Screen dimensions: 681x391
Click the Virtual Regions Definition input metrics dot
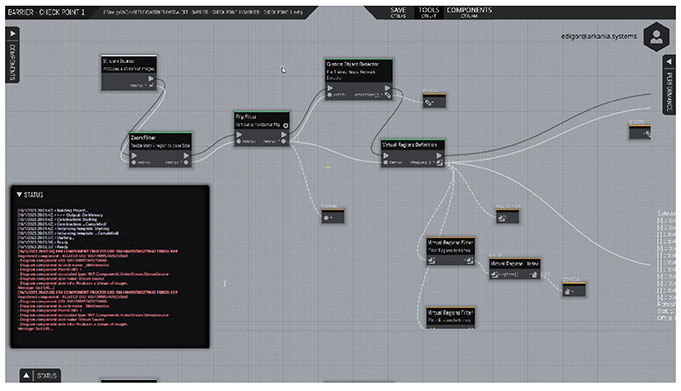385,162
